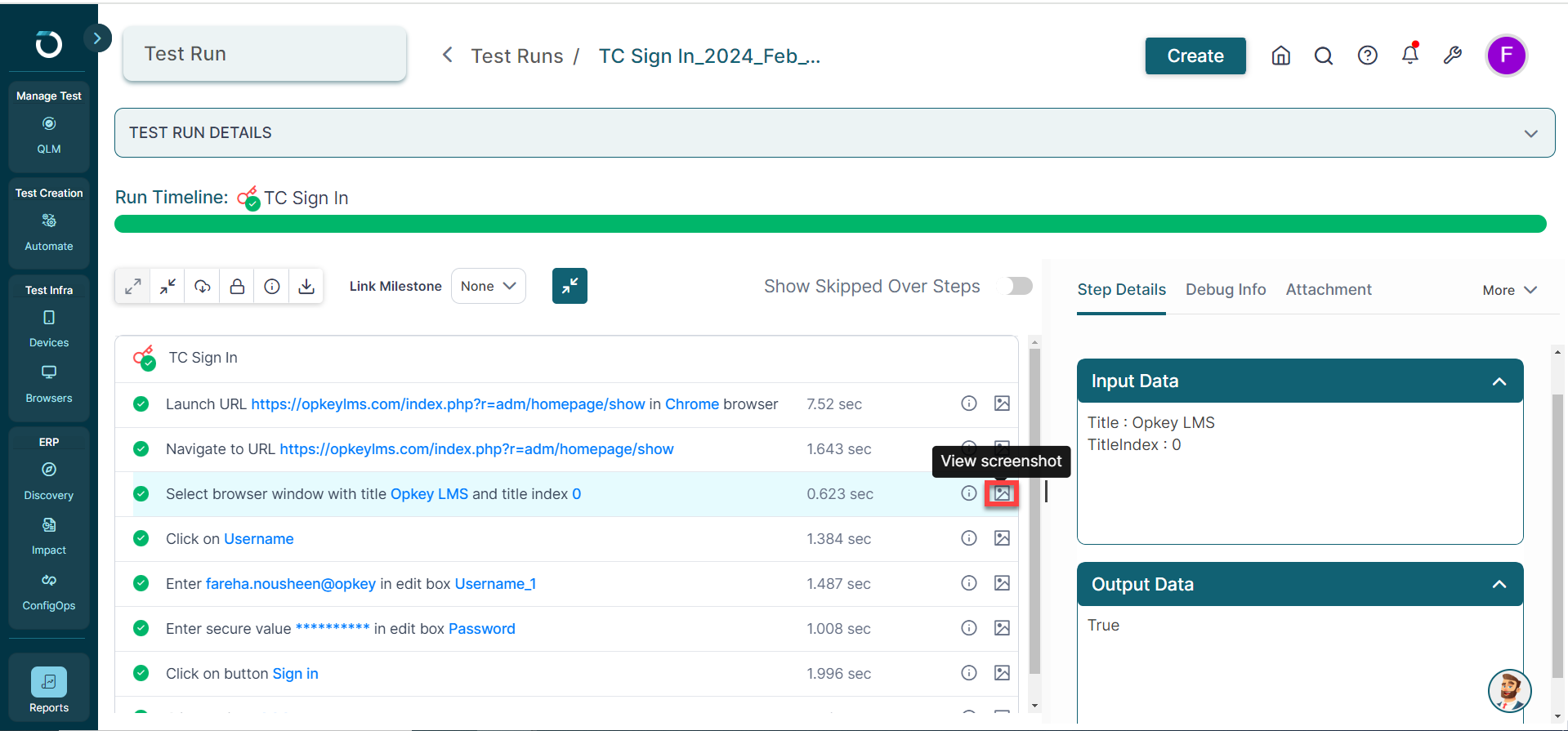Open the Navigate to URL link

476,449
